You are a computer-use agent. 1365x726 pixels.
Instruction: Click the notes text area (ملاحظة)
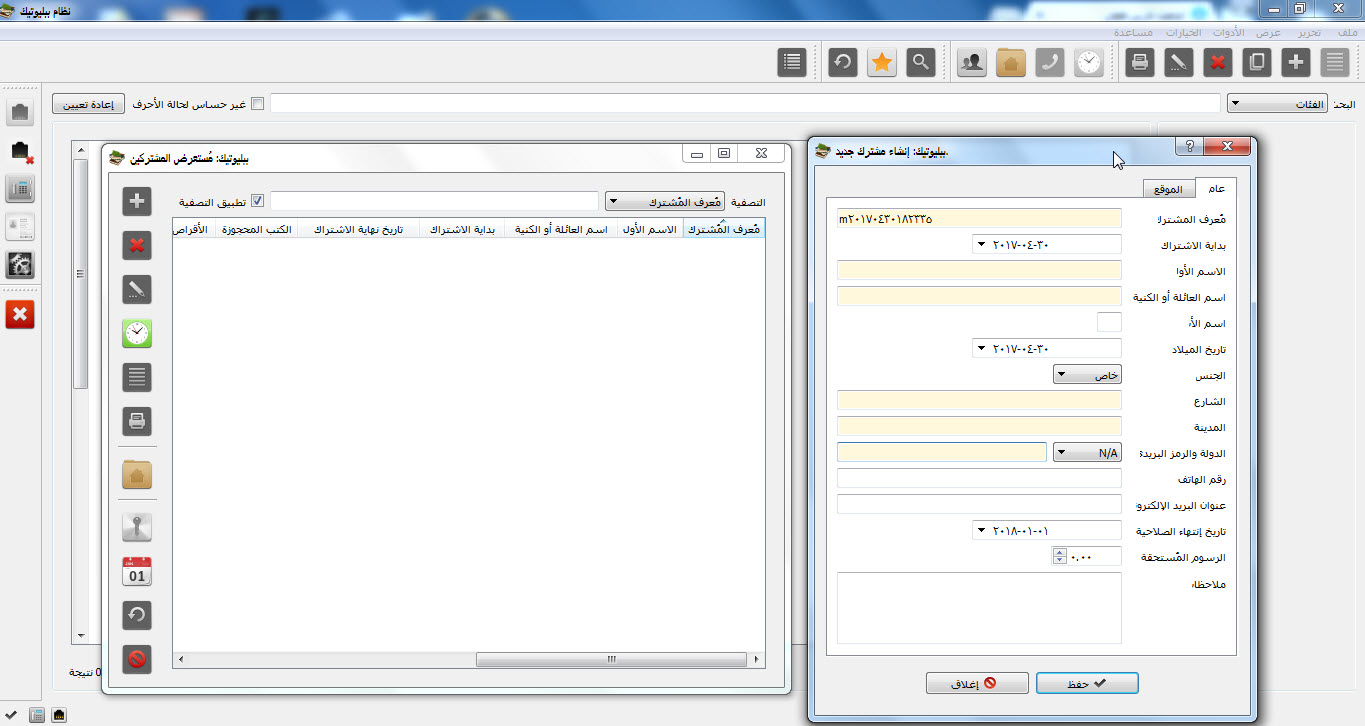tap(979, 608)
